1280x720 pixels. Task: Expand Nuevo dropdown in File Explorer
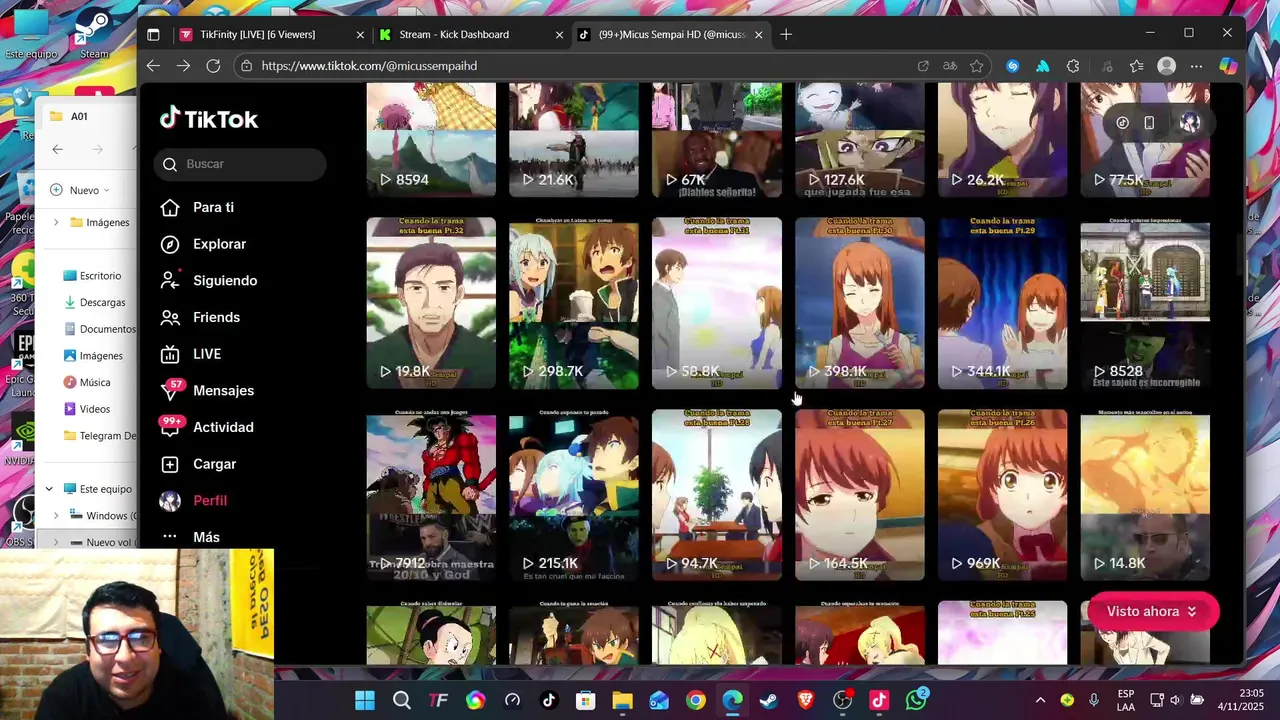pyautogui.click(x=79, y=190)
